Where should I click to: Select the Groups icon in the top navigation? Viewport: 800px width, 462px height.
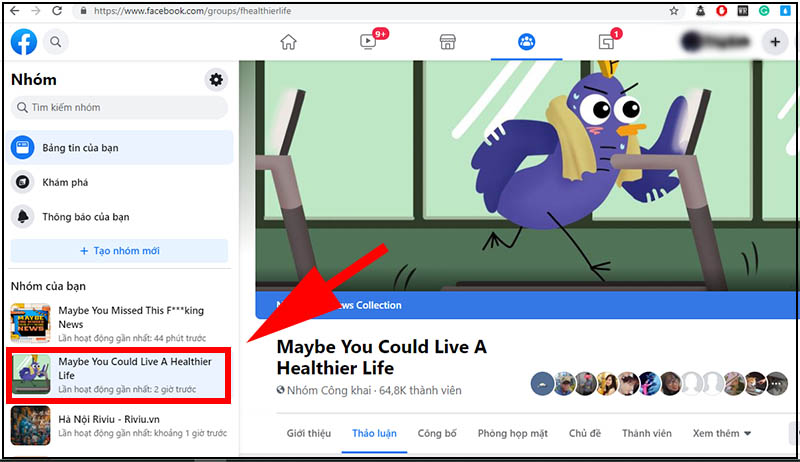click(x=527, y=42)
